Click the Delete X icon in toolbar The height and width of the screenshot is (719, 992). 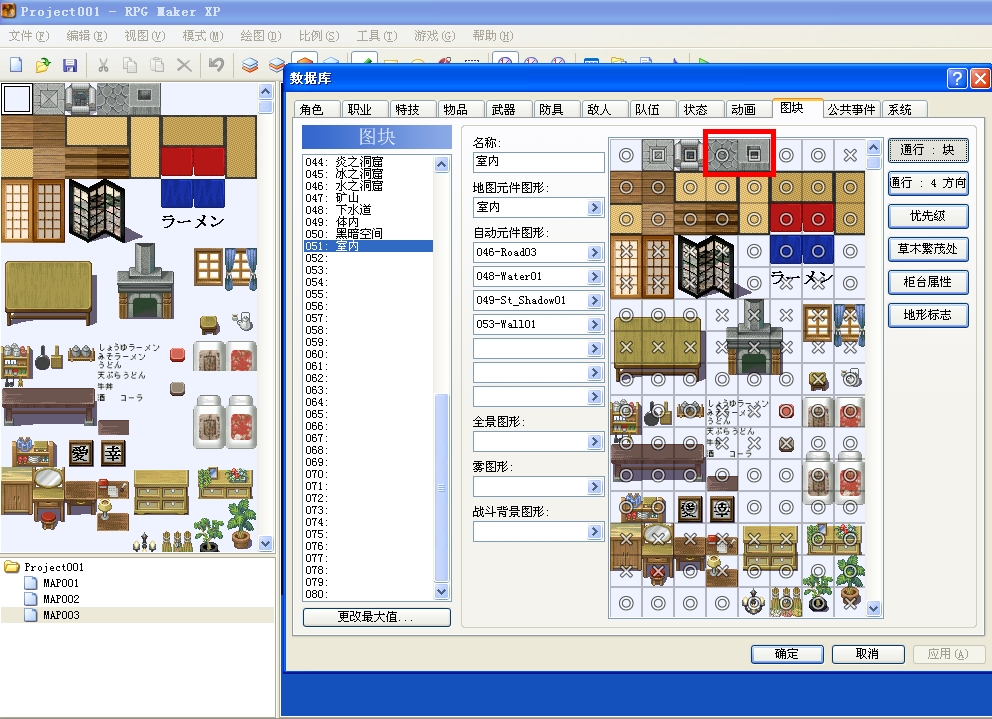(x=184, y=65)
